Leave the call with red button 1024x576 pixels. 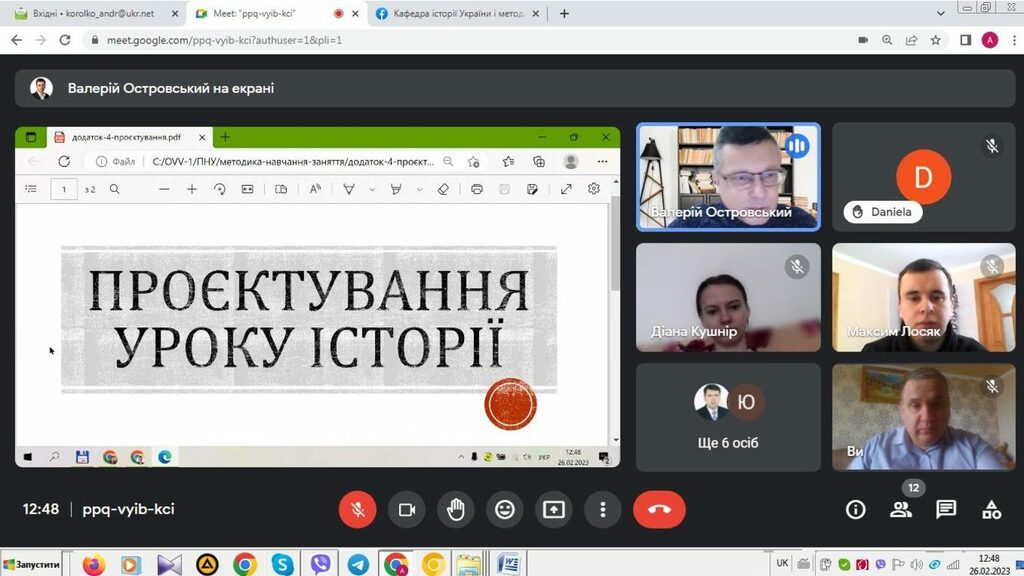click(659, 510)
